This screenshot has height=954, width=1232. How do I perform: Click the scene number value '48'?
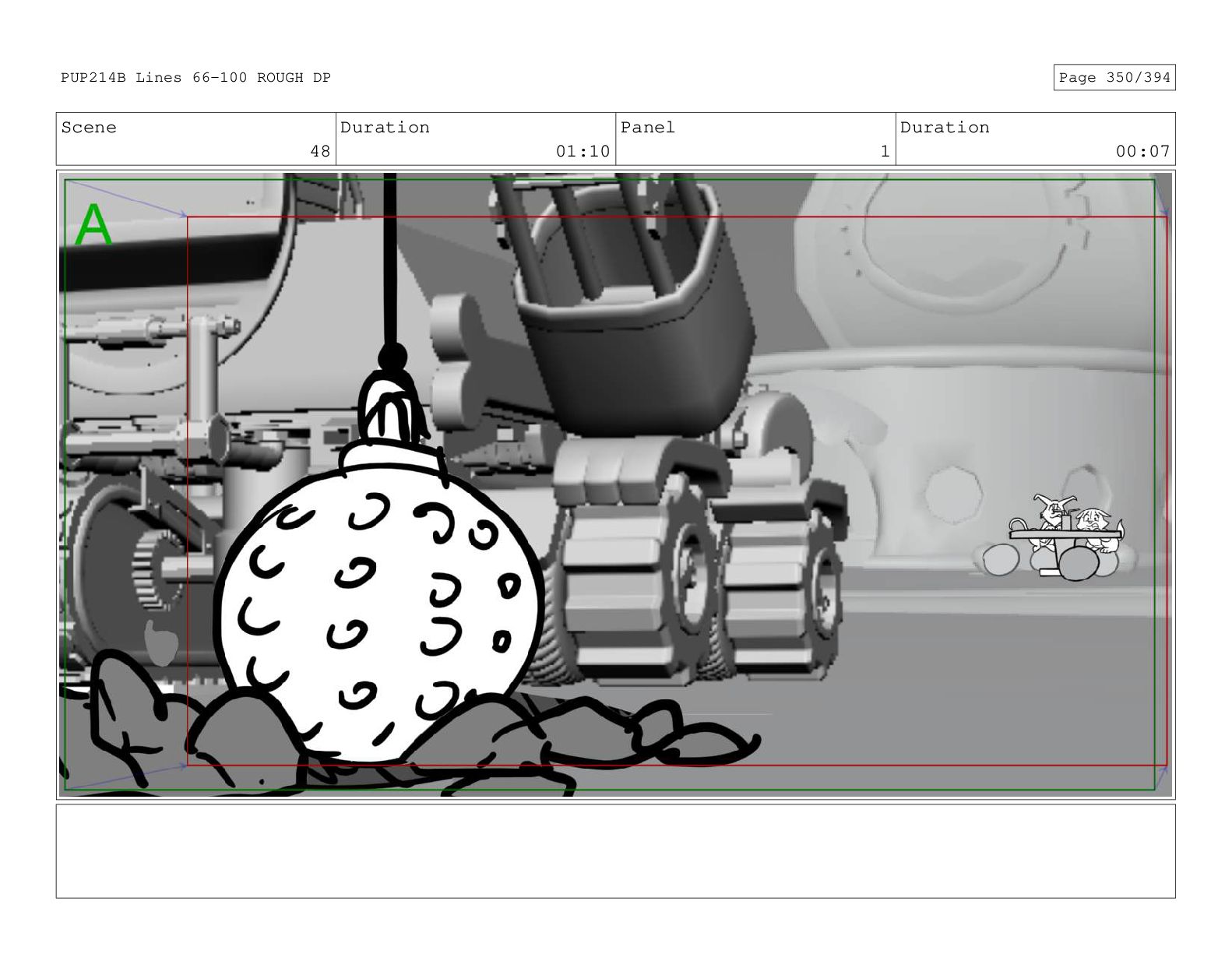coord(320,151)
